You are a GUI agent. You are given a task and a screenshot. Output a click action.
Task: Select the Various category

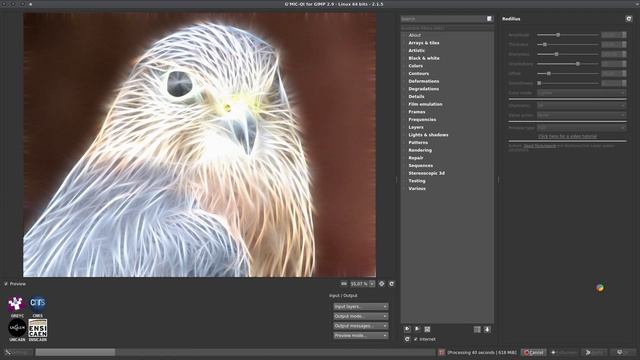[417, 189]
